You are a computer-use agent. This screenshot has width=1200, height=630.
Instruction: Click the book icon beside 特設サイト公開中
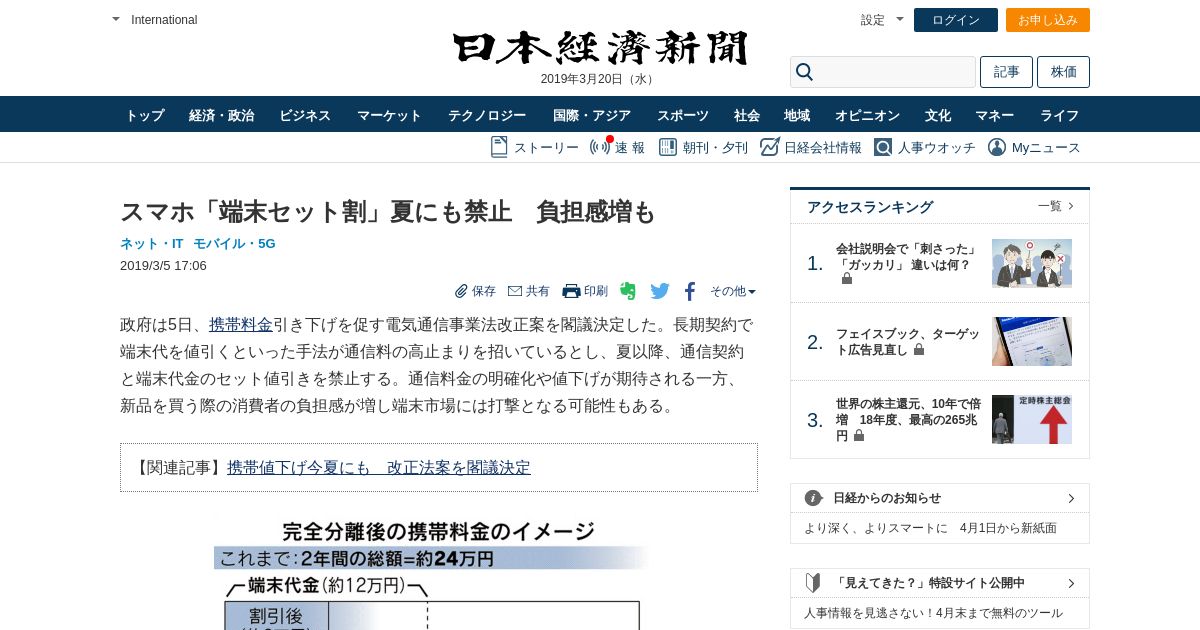(x=813, y=583)
